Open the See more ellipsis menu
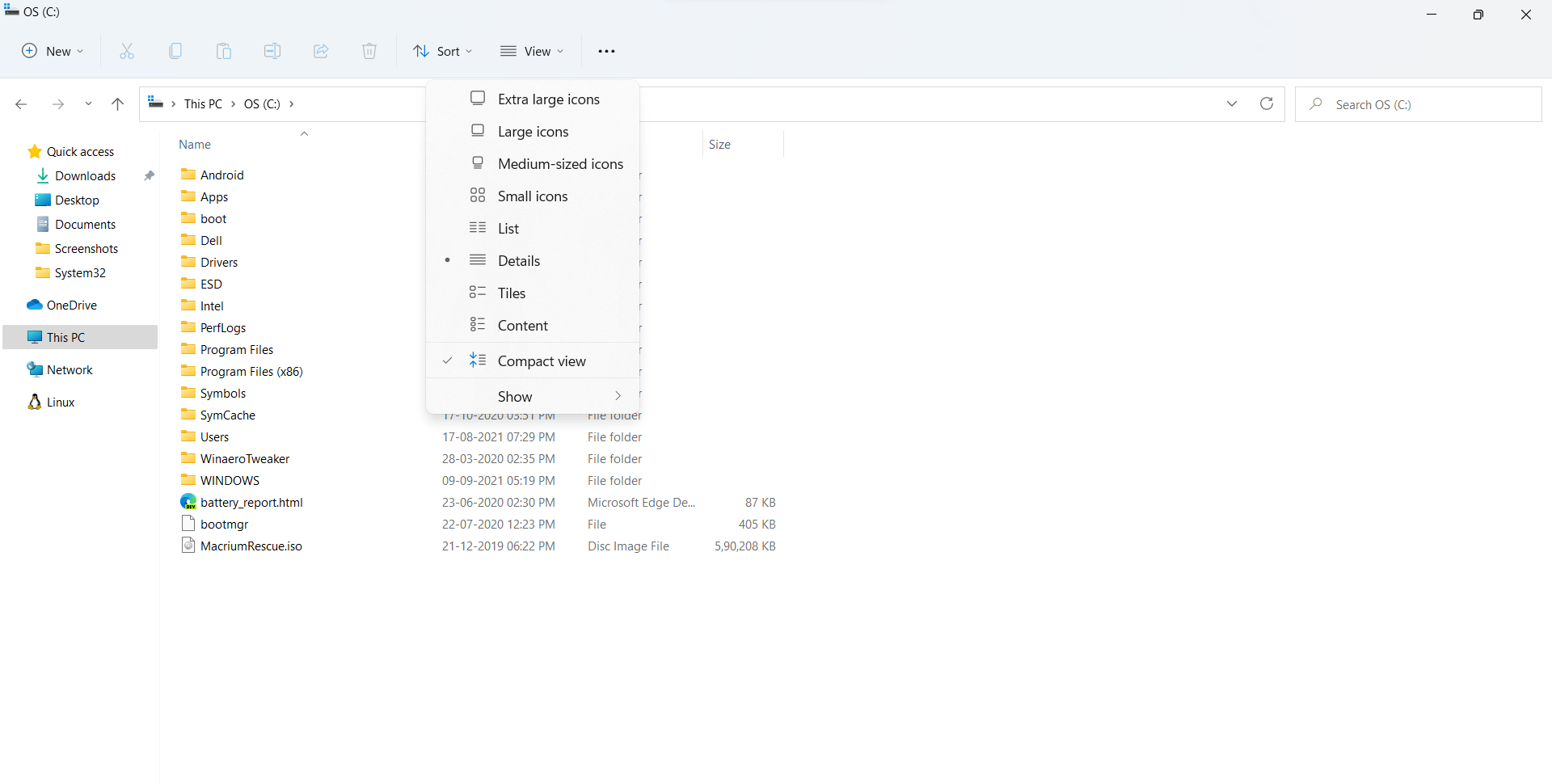 tap(606, 51)
